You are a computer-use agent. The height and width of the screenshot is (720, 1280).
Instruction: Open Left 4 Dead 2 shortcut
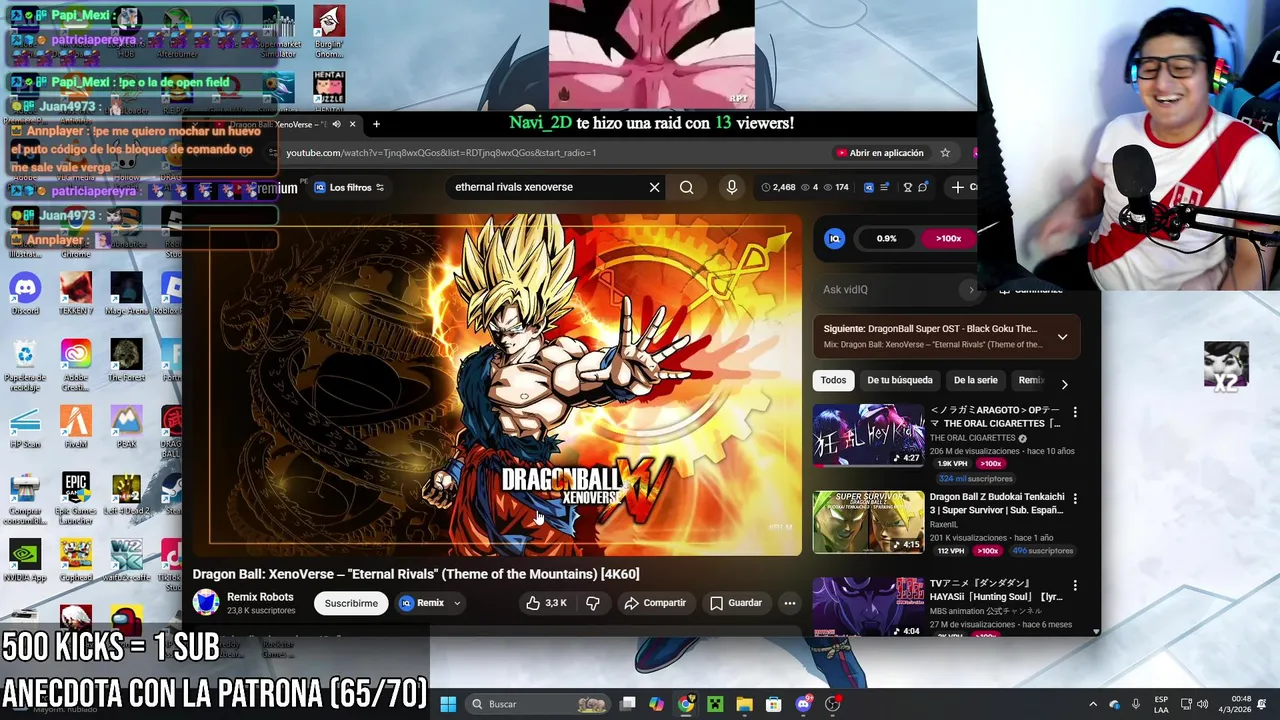(x=127, y=495)
